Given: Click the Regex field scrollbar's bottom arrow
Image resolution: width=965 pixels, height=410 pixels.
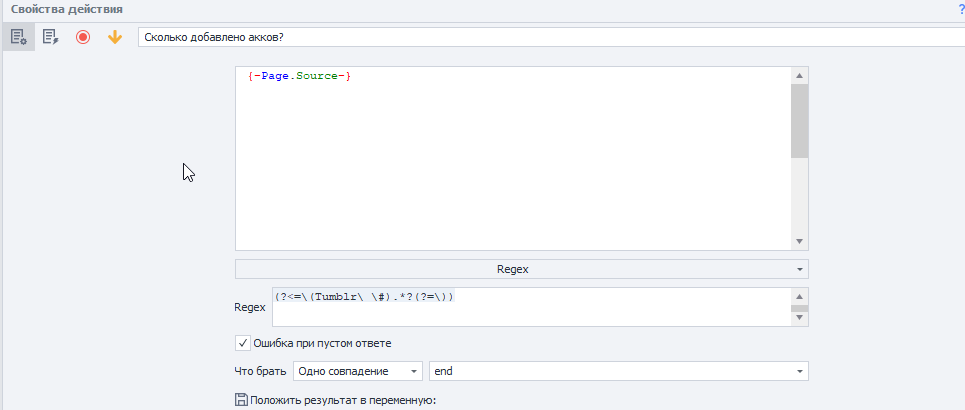Looking at the screenshot, I should (799, 318).
